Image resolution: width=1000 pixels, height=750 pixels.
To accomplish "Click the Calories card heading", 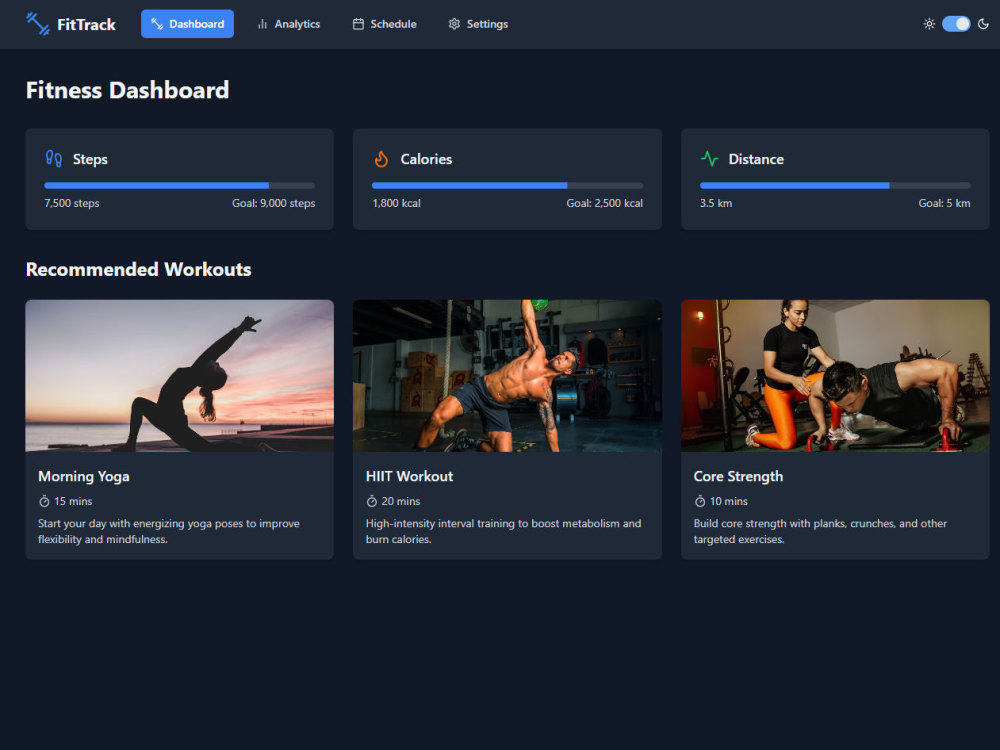I will (x=426, y=159).
